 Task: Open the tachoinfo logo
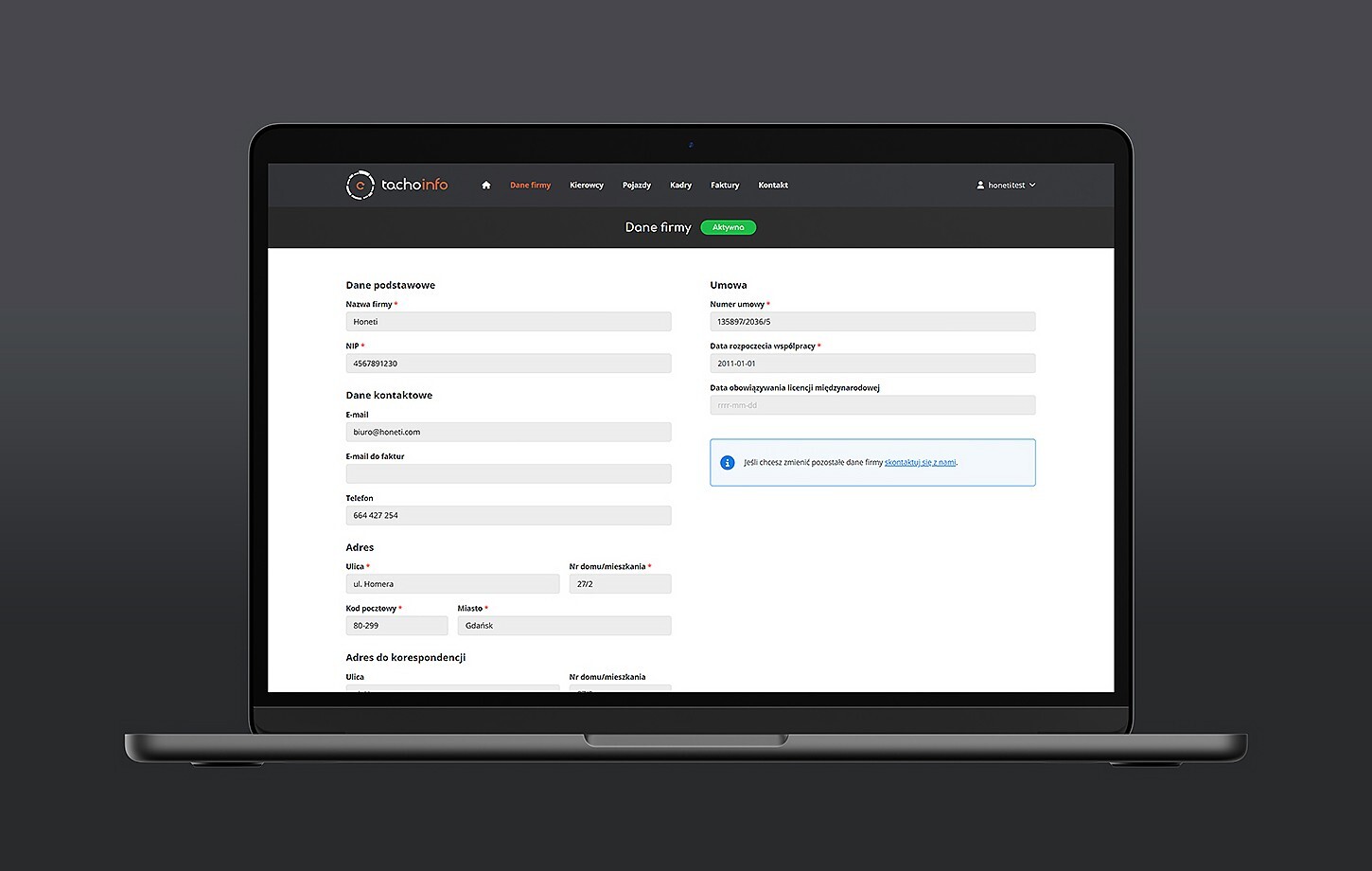(397, 185)
